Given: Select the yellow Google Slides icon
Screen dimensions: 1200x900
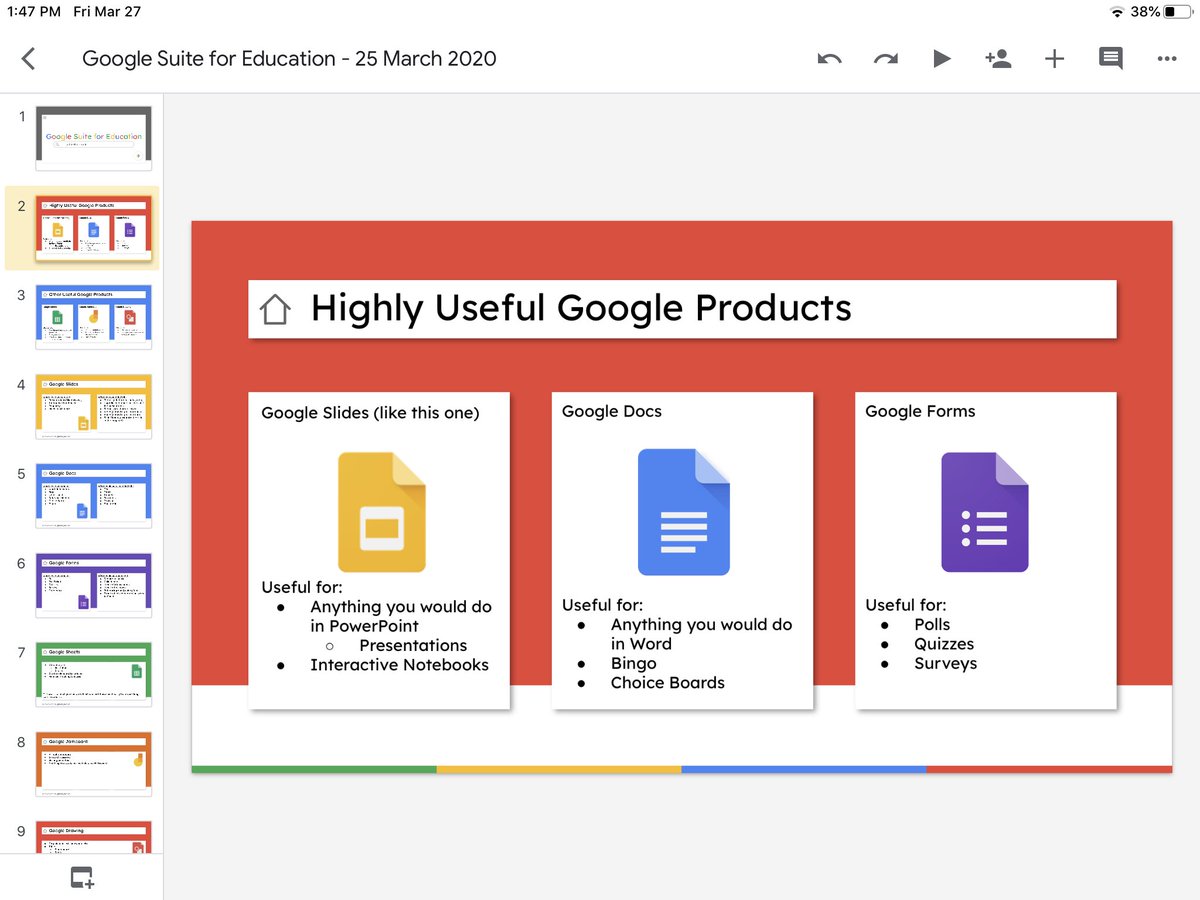Looking at the screenshot, I should tap(382, 512).
